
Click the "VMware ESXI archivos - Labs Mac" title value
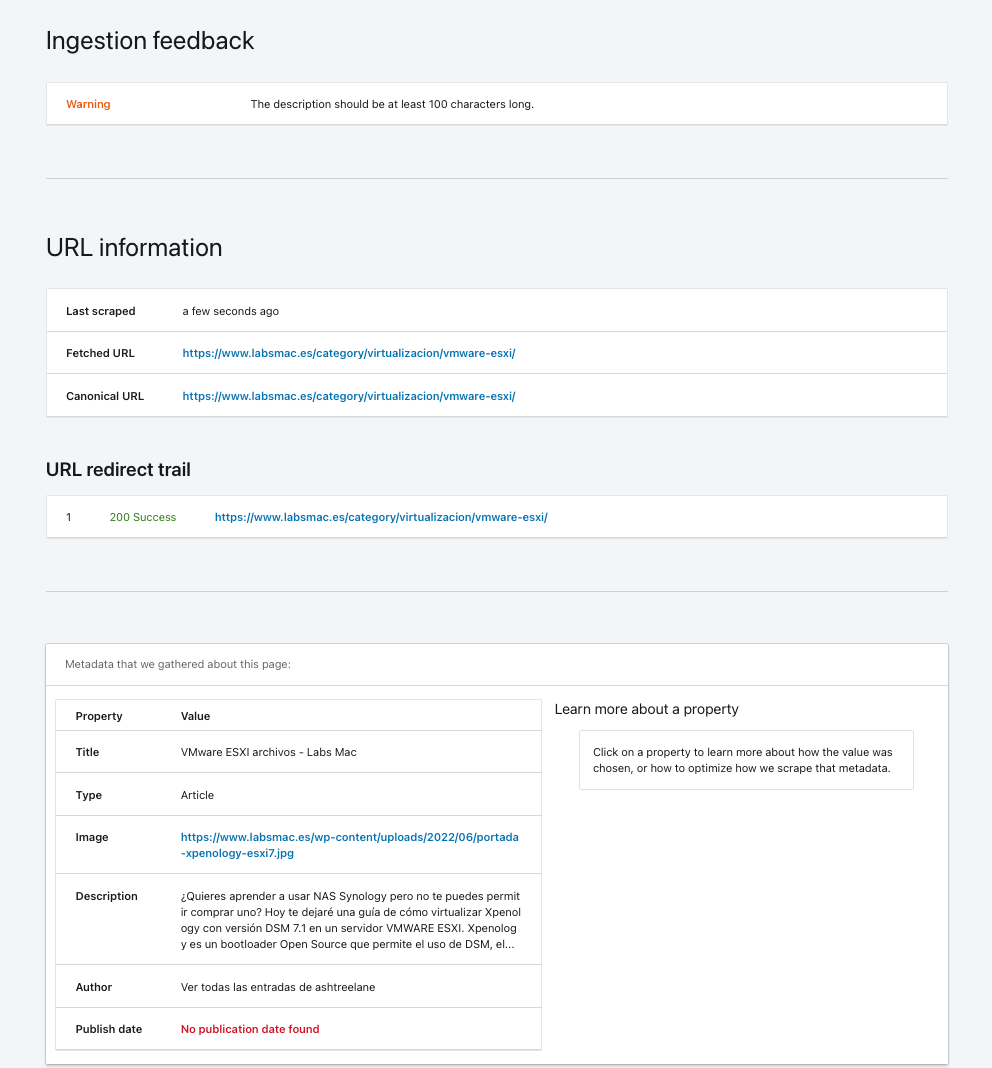(268, 752)
